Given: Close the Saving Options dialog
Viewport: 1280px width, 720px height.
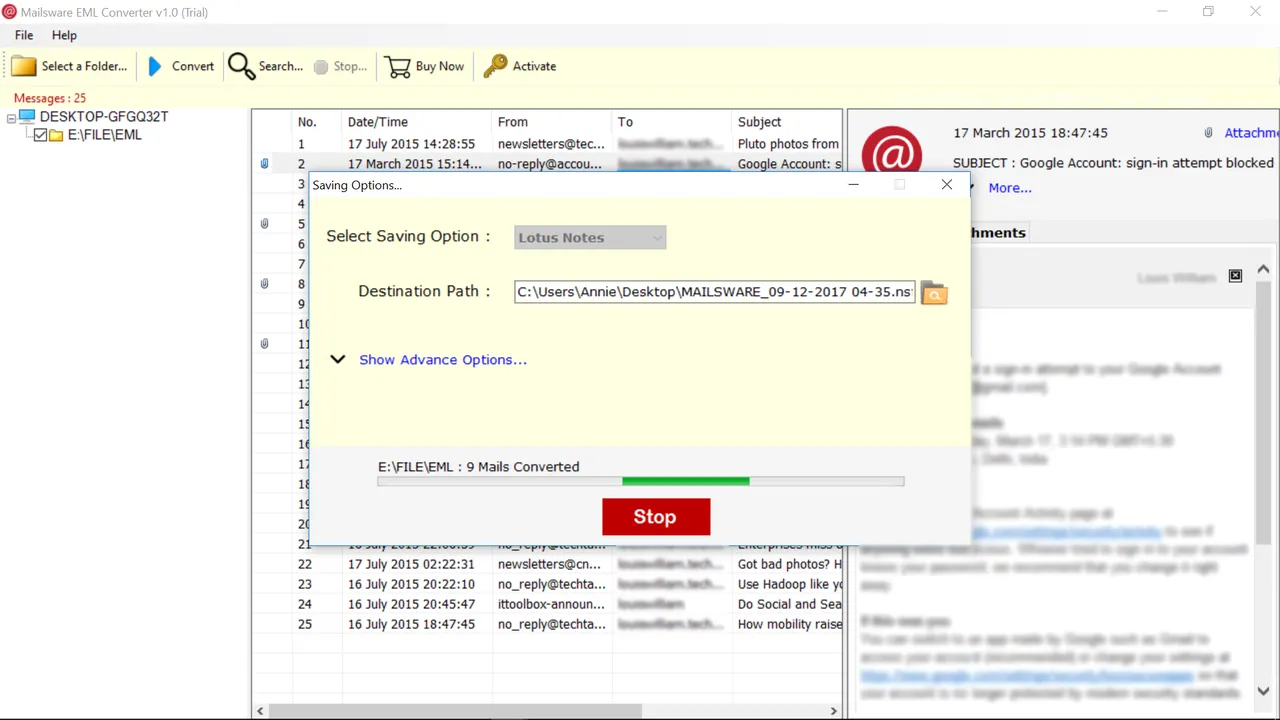Looking at the screenshot, I should (947, 184).
